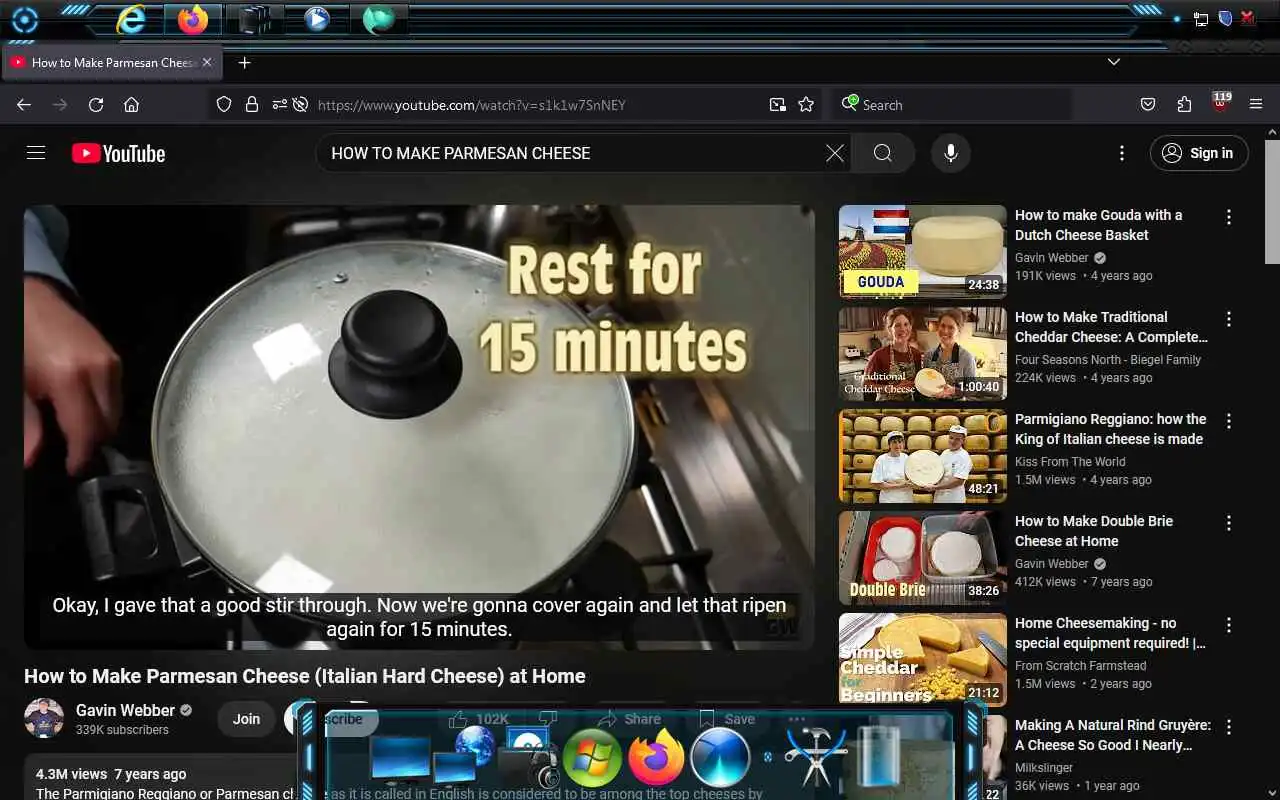1280x800 pixels.
Task: Open tracking protection shield in address bar
Action: (x=224, y=104)
